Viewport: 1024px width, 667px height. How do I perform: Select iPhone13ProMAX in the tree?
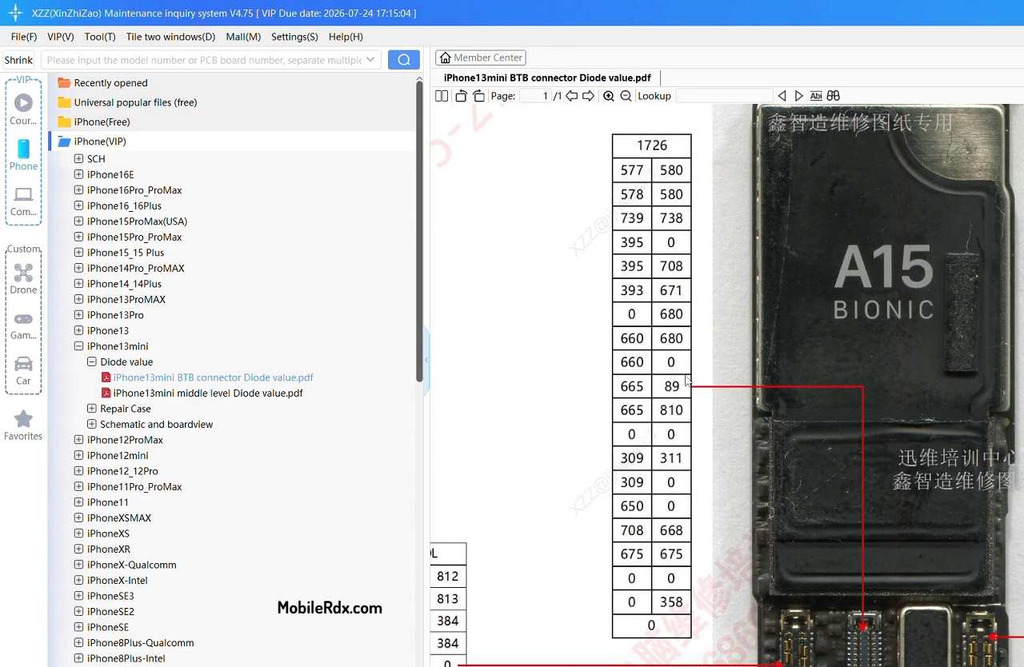click(126, 299)
